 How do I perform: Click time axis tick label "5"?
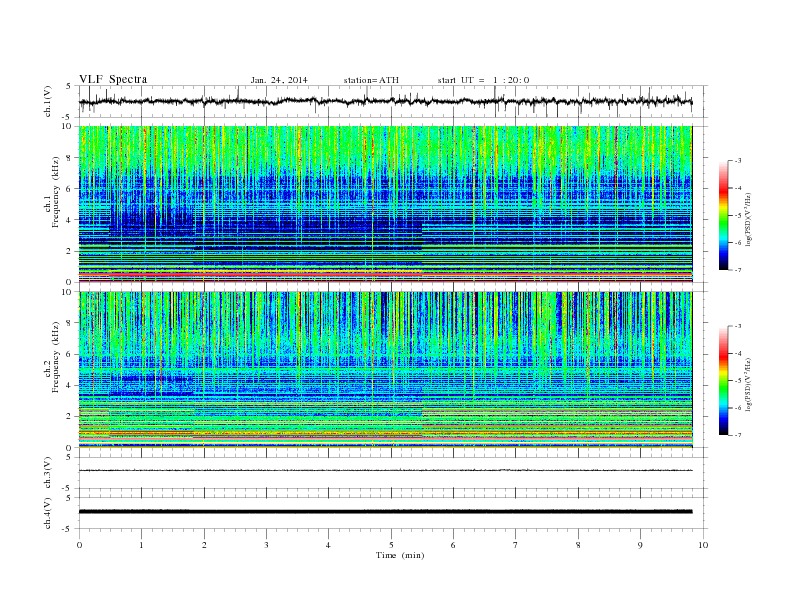391,545
